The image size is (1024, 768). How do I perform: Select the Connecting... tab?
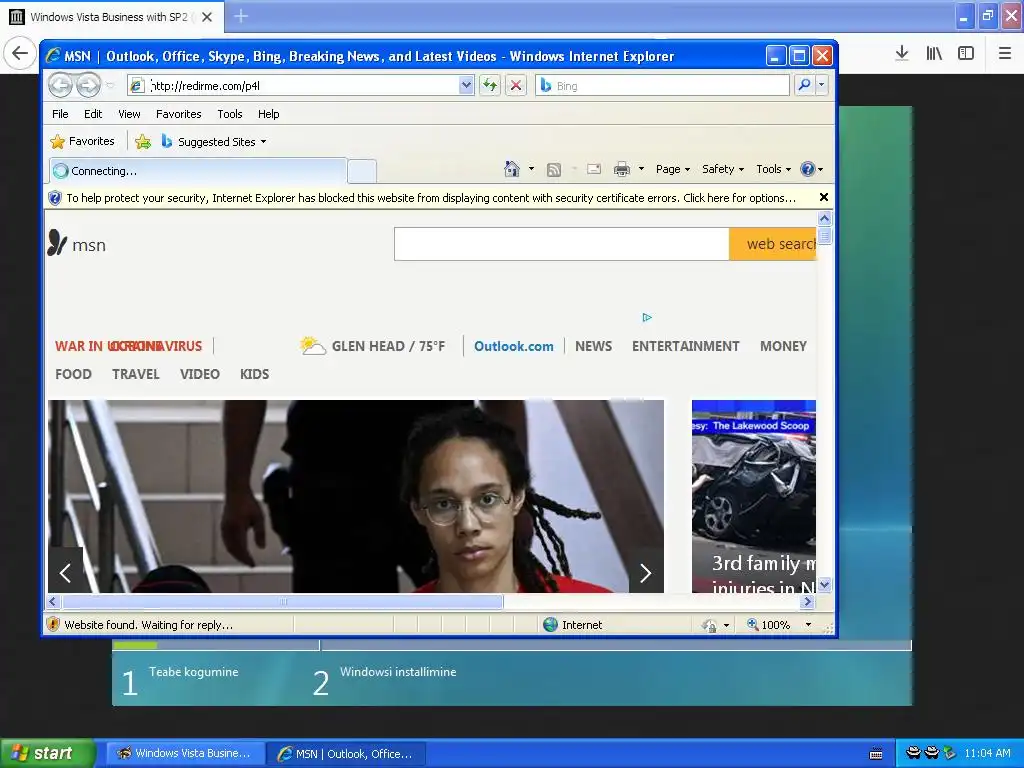pyautogui.click(x=198, y=171)
